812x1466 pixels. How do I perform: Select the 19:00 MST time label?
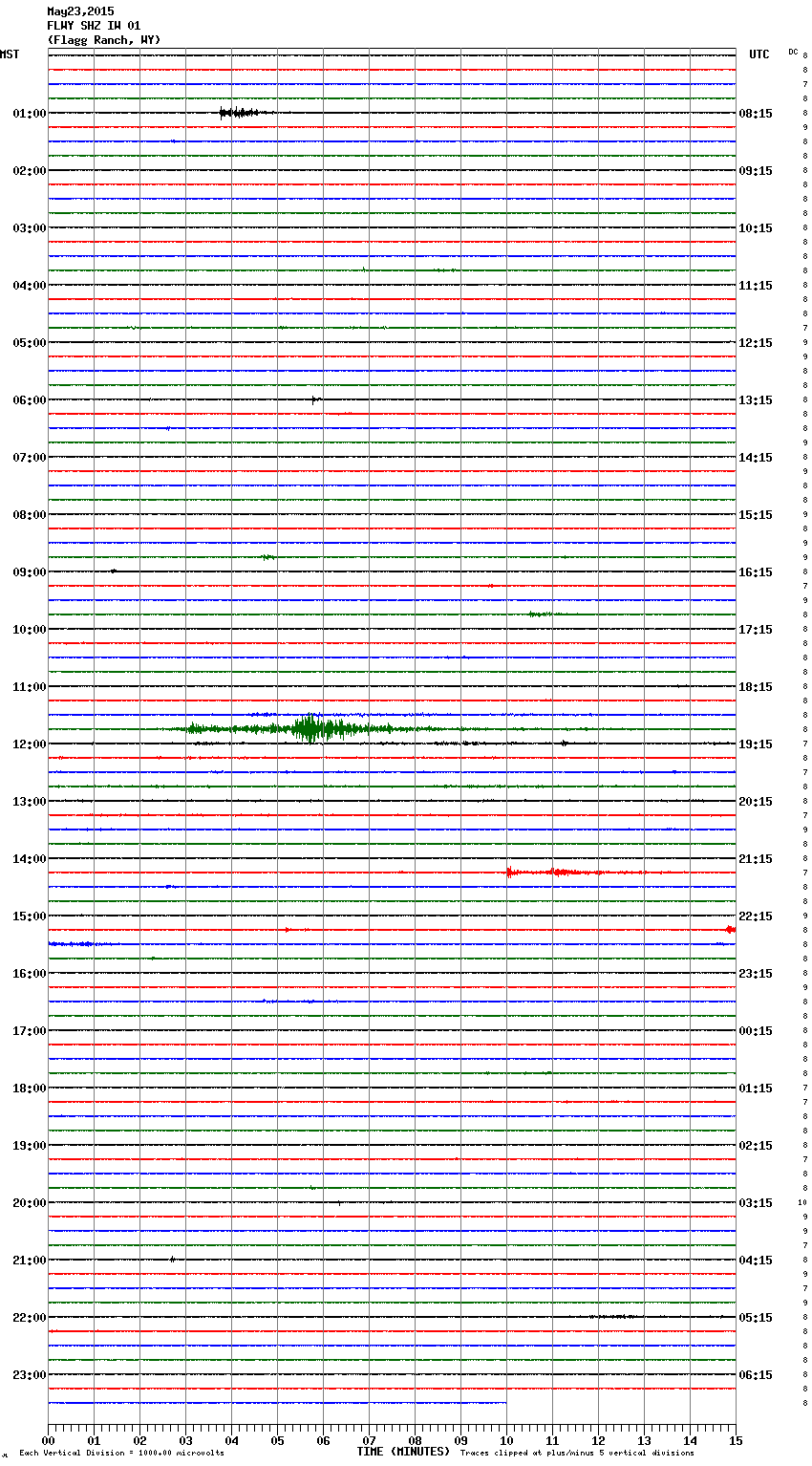tap(30, 1146)
